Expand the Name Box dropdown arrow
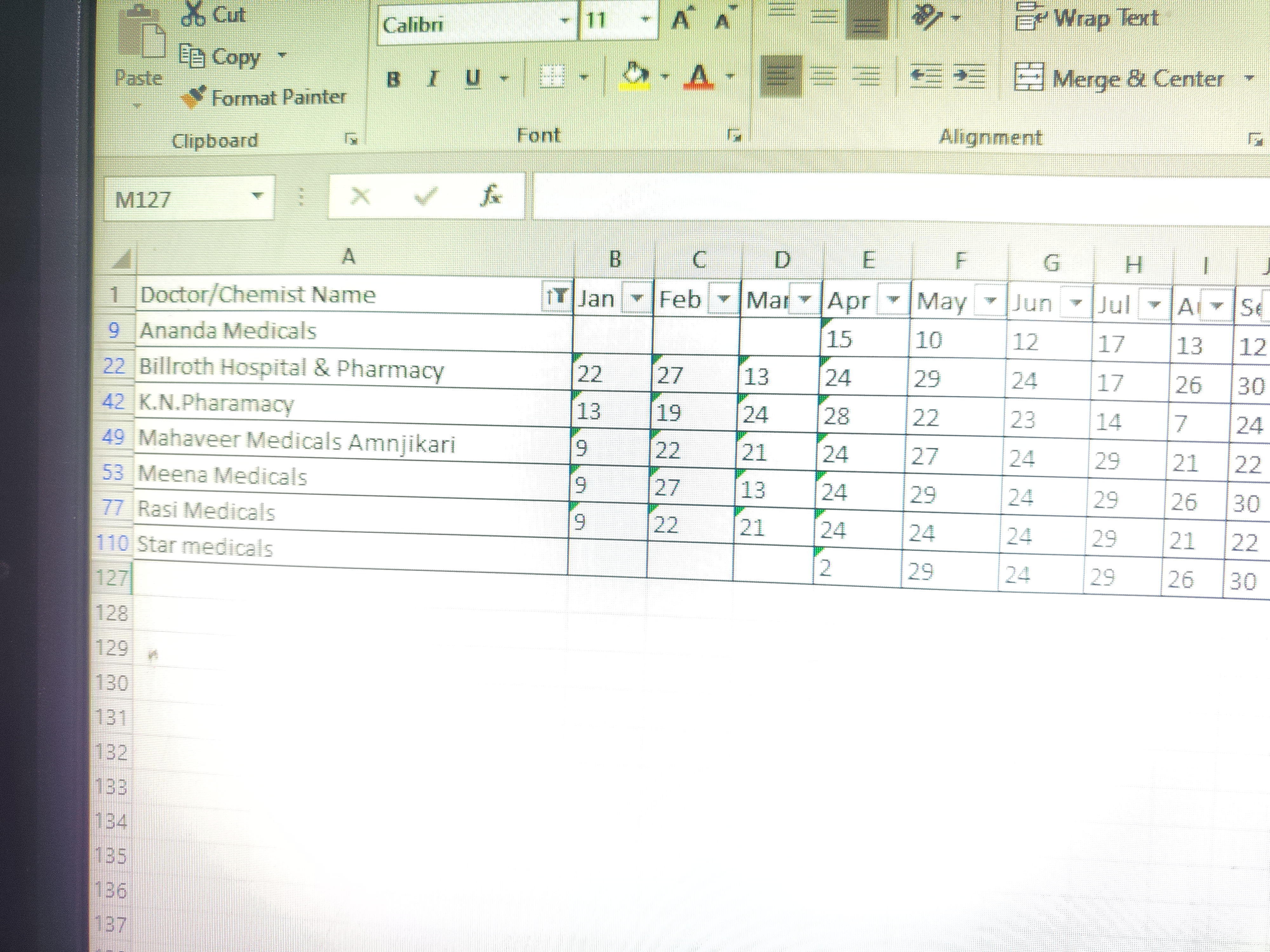Image resolution: width=1270 pixels, height=952 pixels. [257, 196]
